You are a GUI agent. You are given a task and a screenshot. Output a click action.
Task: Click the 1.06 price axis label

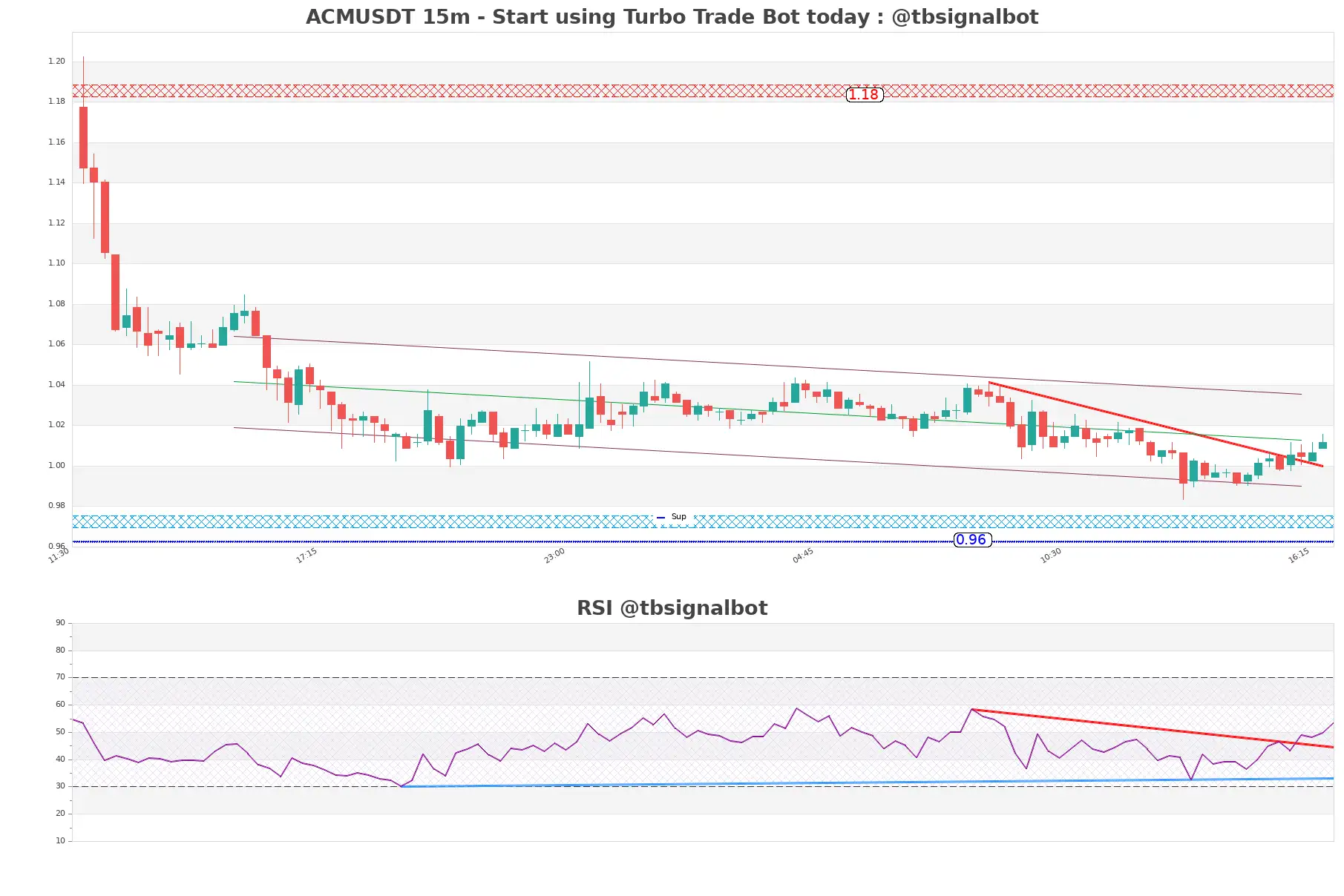pyautogui.click(x=56, y=344)
